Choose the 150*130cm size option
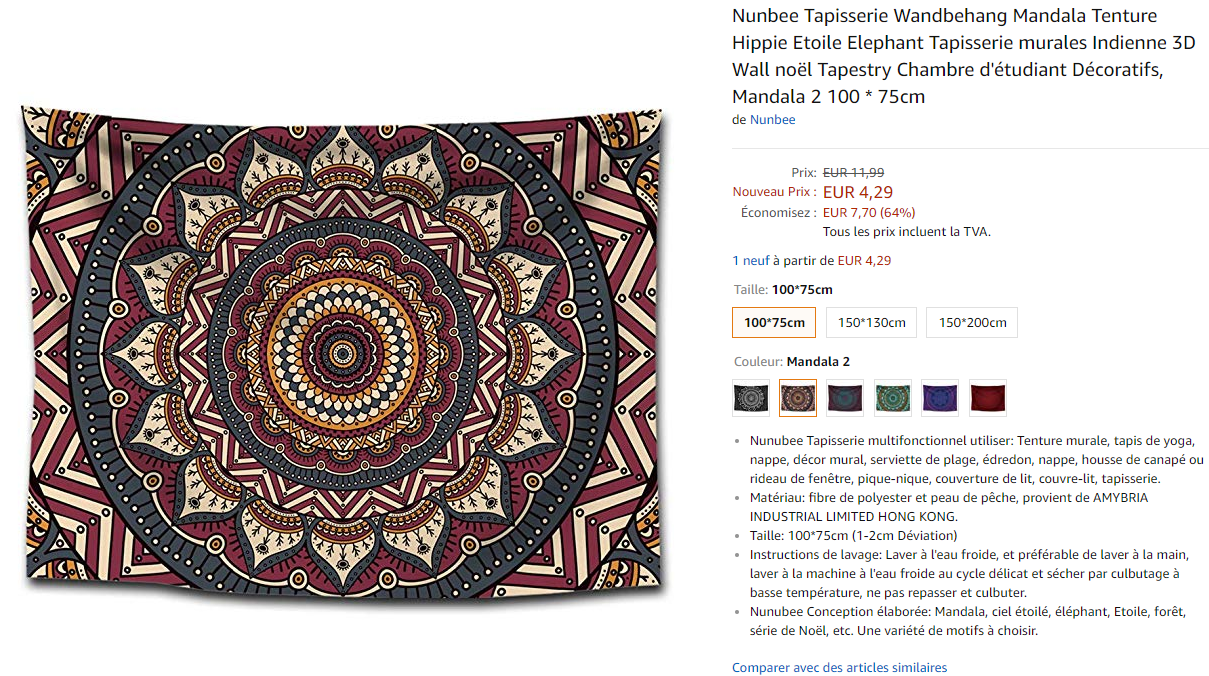Screen dimensions: 1209x676 [x=871, y=322]
